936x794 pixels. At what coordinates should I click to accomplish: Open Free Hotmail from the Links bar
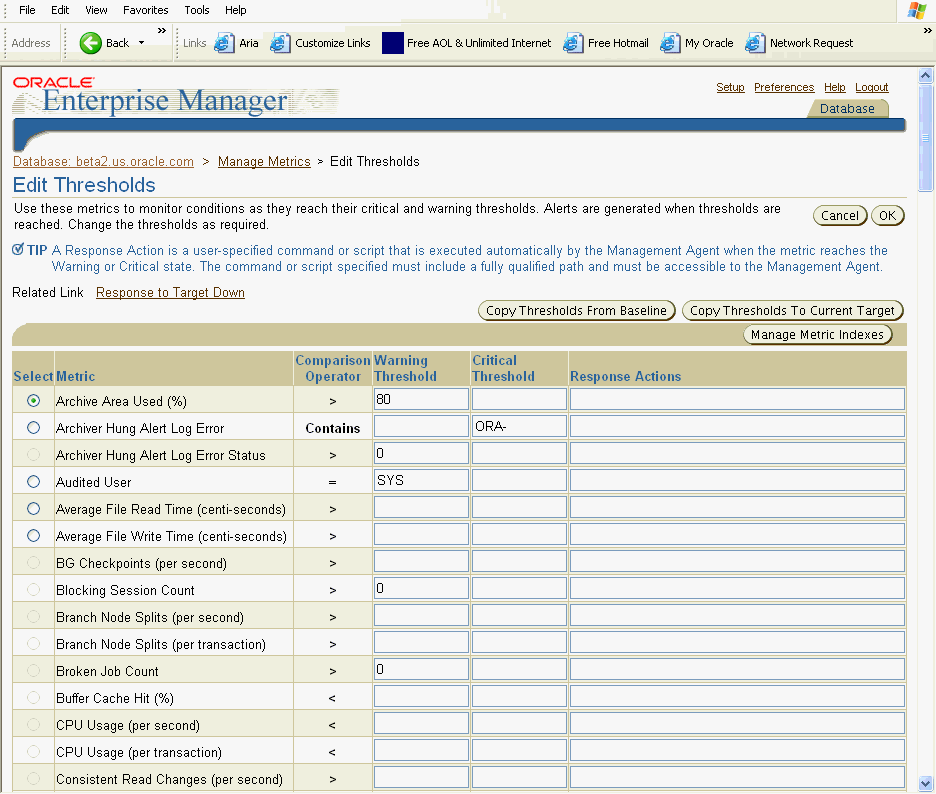tap(572, 42)
